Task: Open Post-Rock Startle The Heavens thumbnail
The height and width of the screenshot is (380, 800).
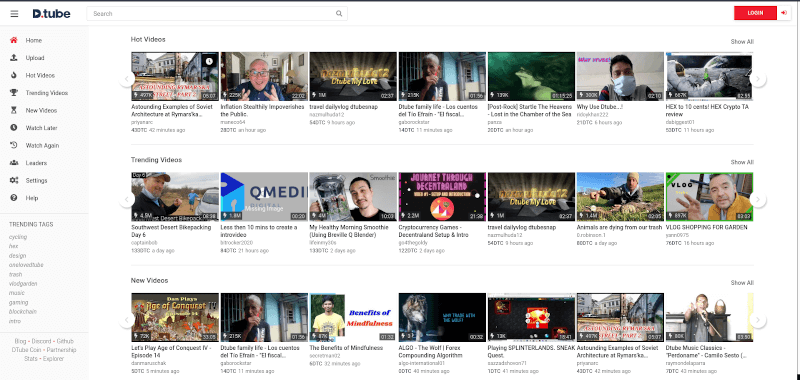Action: click(x=531, y=76)
